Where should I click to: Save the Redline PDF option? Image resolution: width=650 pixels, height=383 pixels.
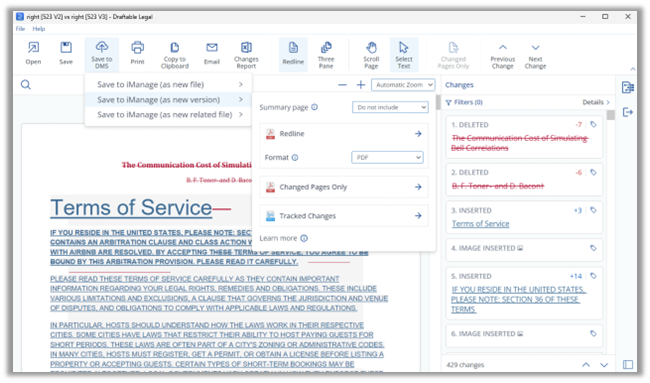coord(344,133)
